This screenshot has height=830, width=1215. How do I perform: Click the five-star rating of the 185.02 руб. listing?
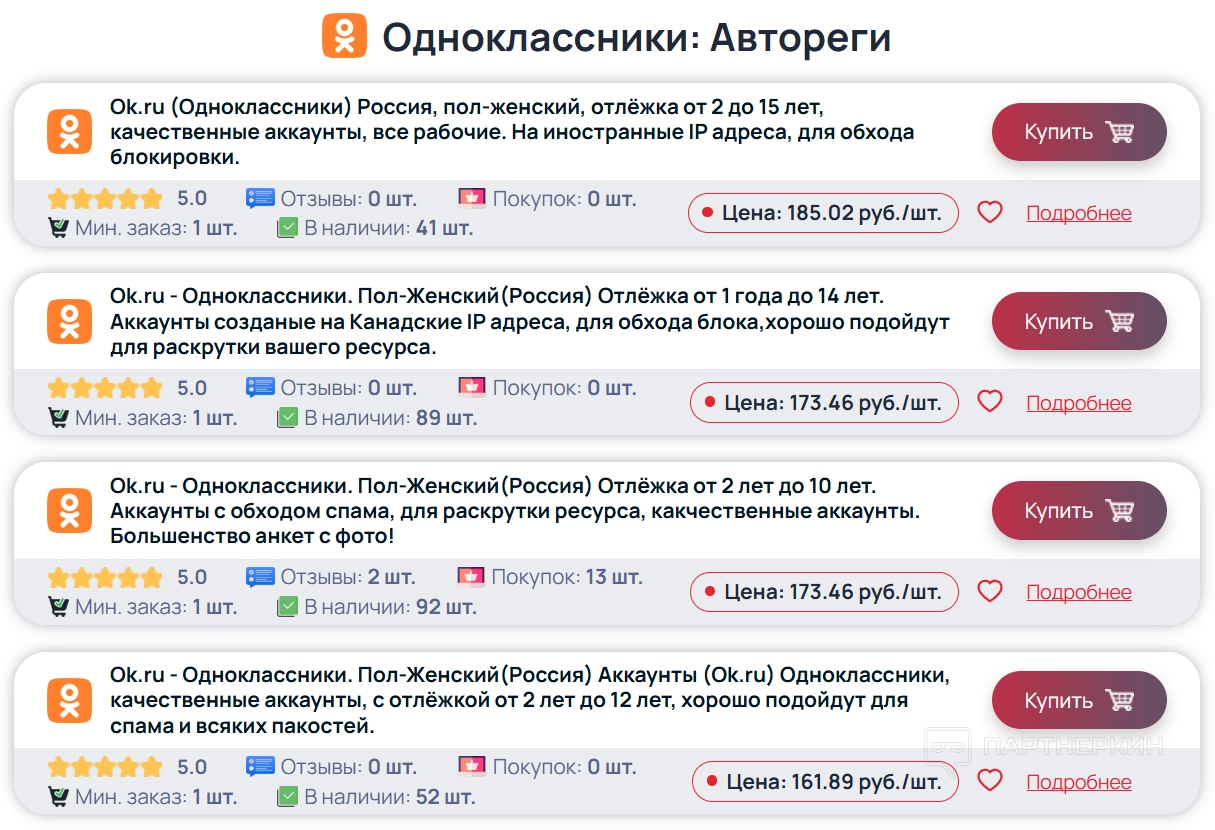point(104,198)
